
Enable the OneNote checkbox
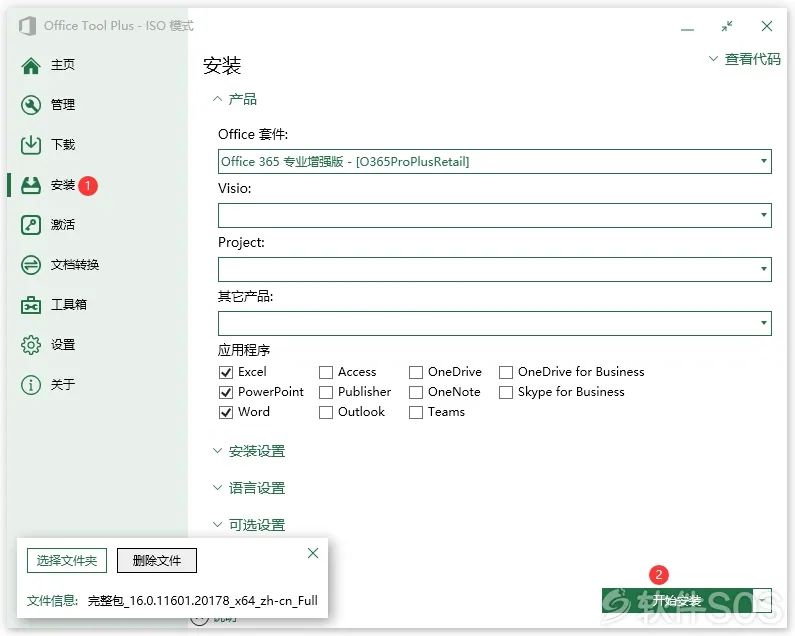point(416,392)
